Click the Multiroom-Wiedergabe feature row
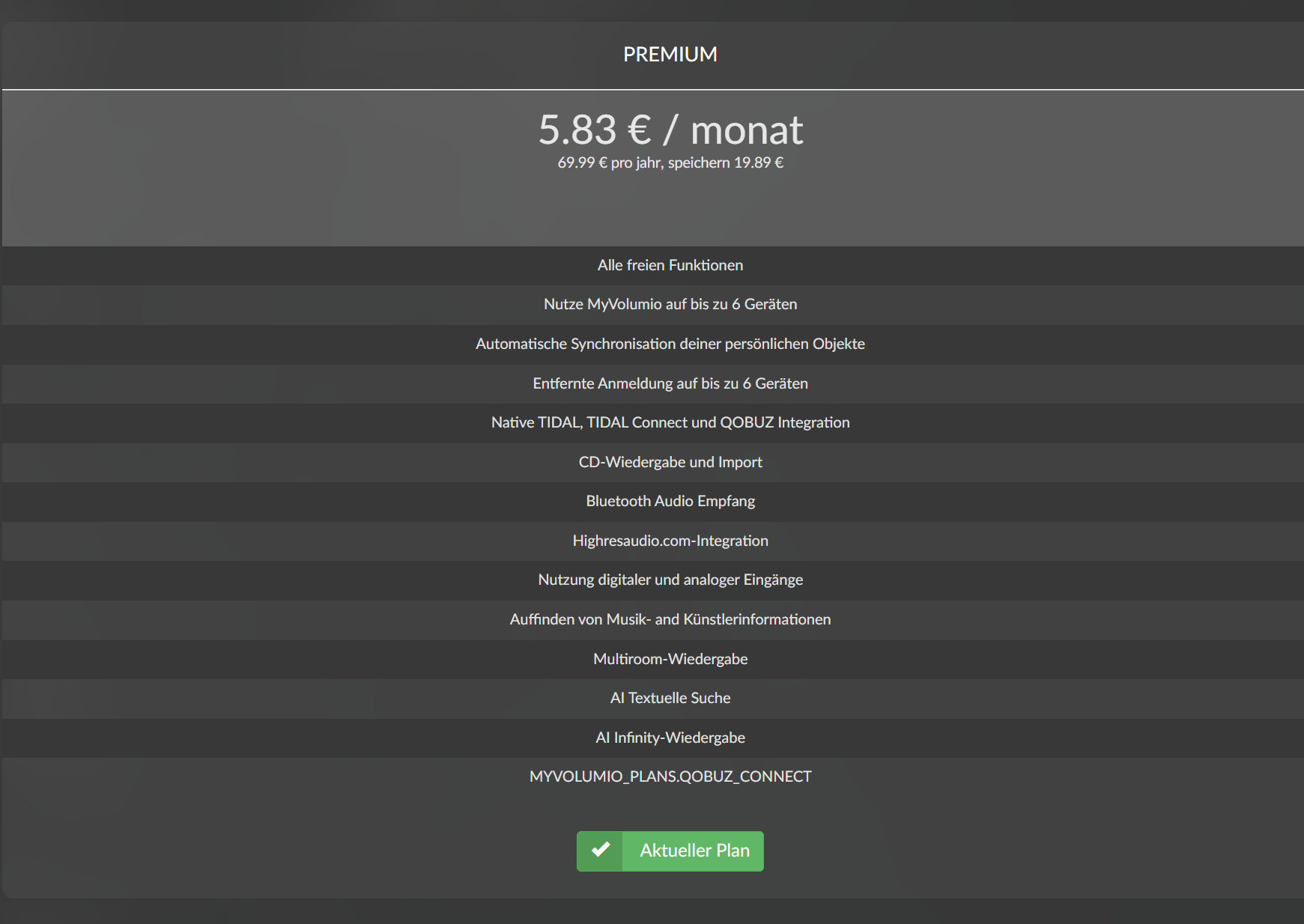Viewport: 1304px width, 924px height. (x=653, y=660)
